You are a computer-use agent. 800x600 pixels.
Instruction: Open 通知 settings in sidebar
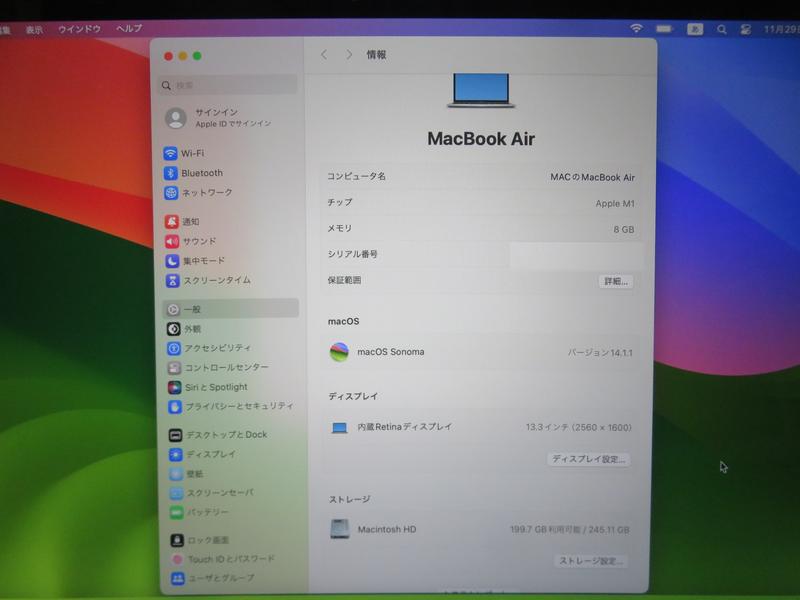[182, 221]
